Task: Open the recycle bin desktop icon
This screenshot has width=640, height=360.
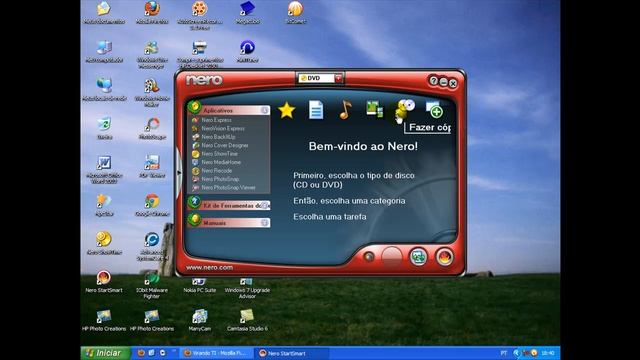Action: tap(104, 128)
